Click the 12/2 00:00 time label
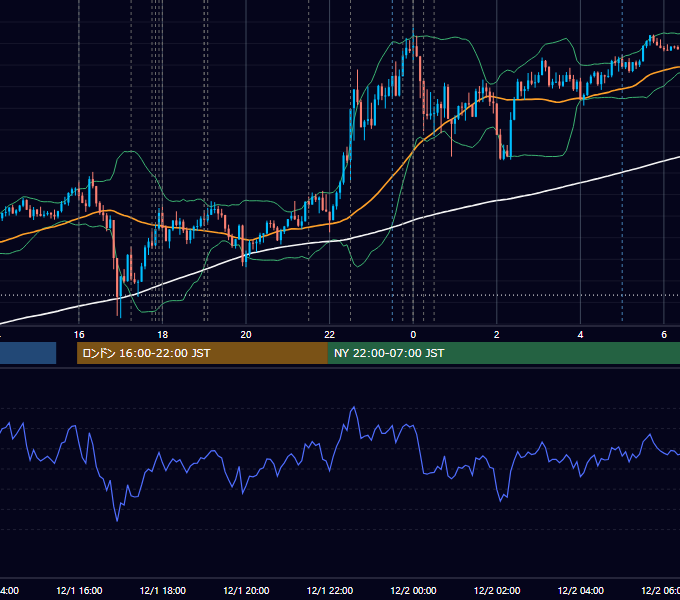The width and height of the screenshot is (680, 600). click(x=413, y=590)
